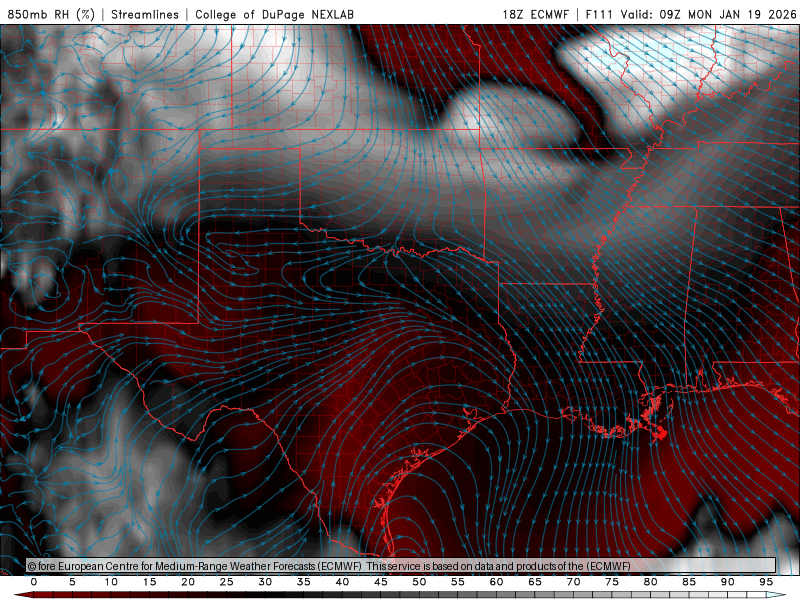This screenshot has height=600, width=800.
Task: Click the 95 tick label on the scale
Action: (766, 582)
